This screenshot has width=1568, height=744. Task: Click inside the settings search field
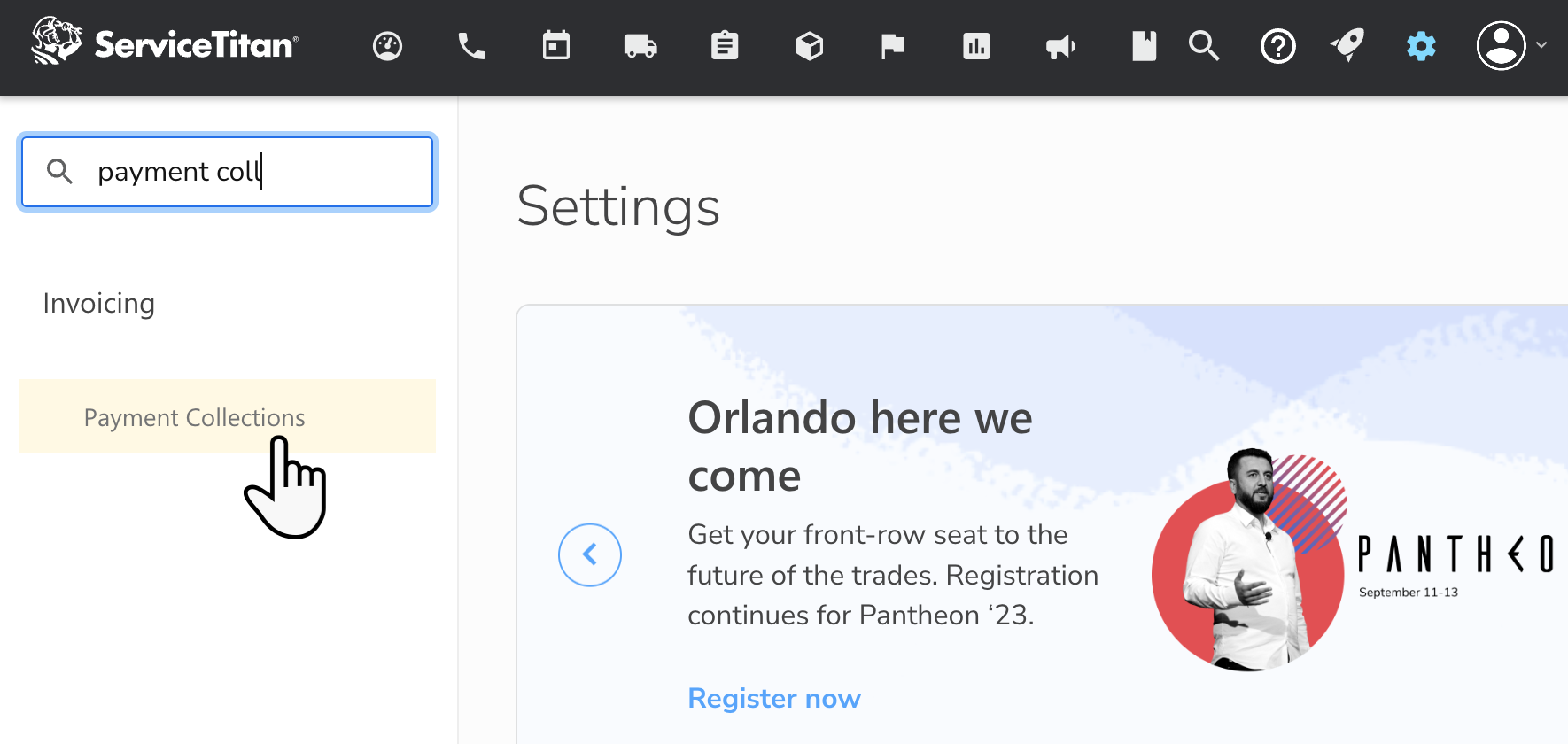227,172
